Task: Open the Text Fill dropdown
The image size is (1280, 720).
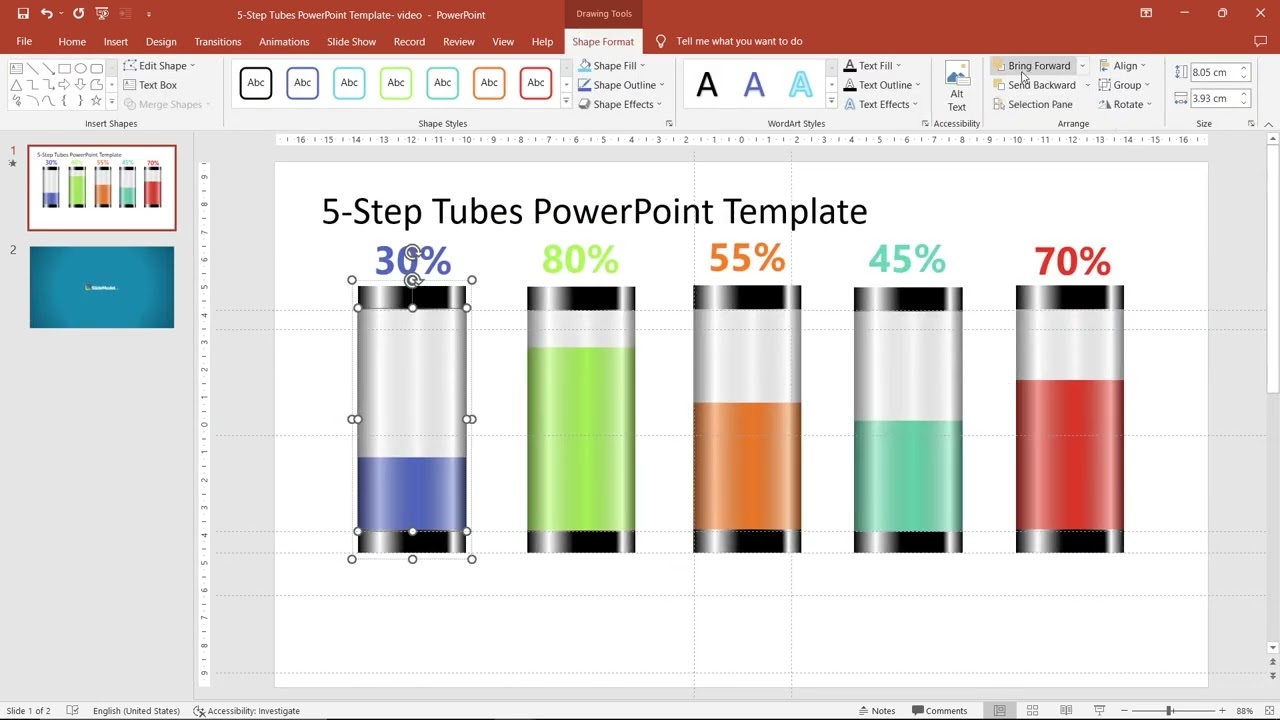Action: (872, 66)
